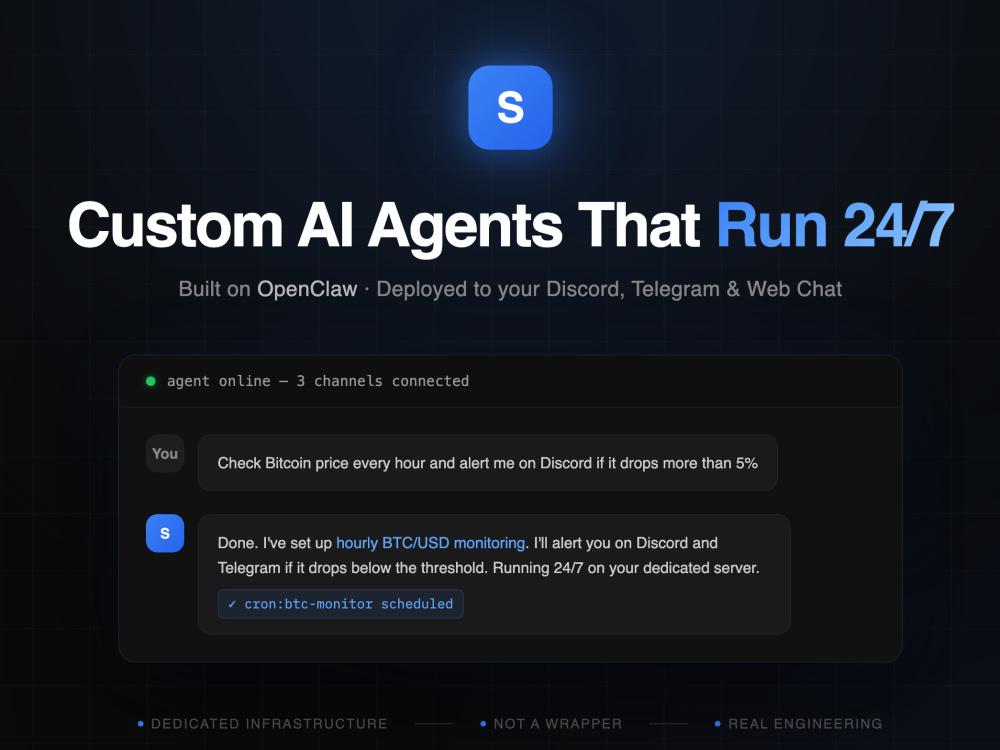Click the NOT A WRAPPER label

click(557, 724)
